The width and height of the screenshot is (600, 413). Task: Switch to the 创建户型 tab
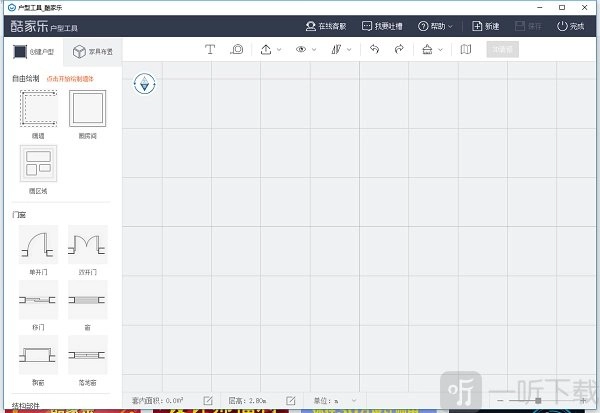pyautogui.click(x=32, y=50)
